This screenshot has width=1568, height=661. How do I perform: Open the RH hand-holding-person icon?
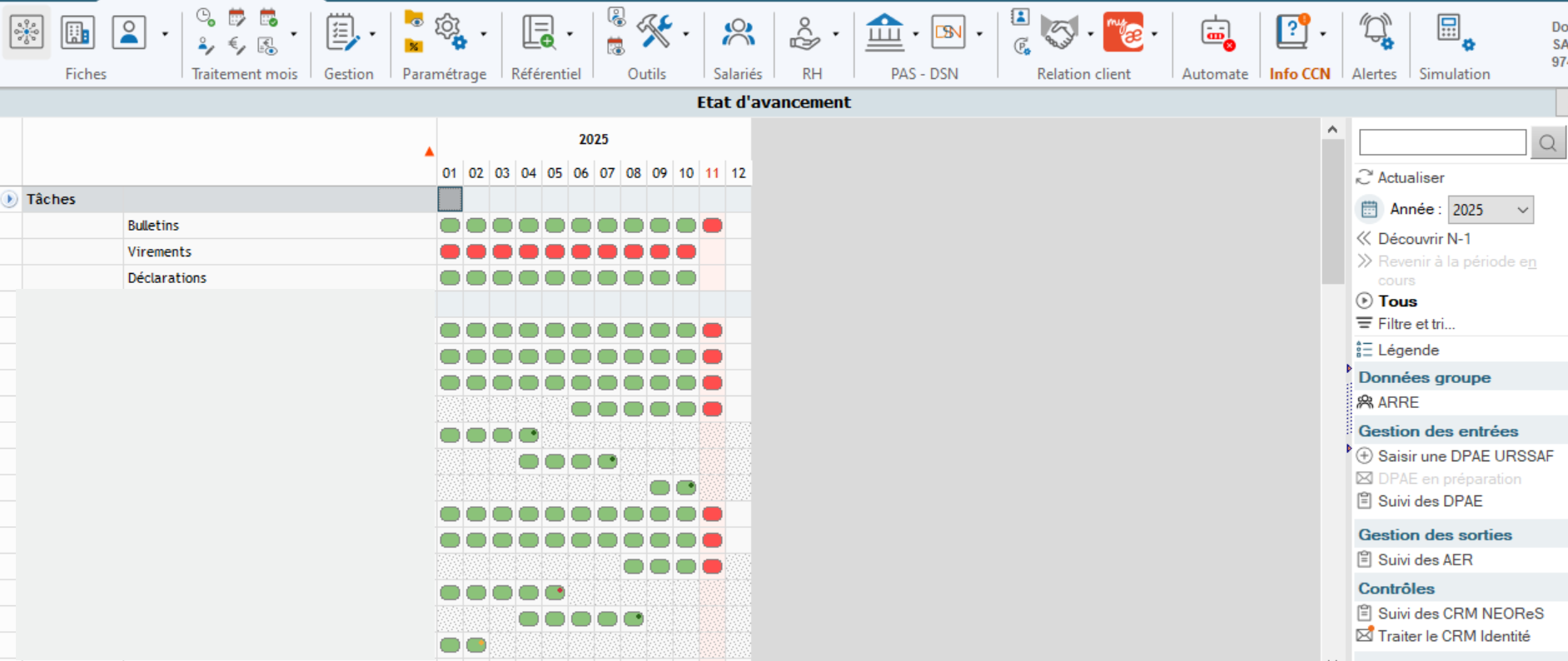[x=805, y=32]
